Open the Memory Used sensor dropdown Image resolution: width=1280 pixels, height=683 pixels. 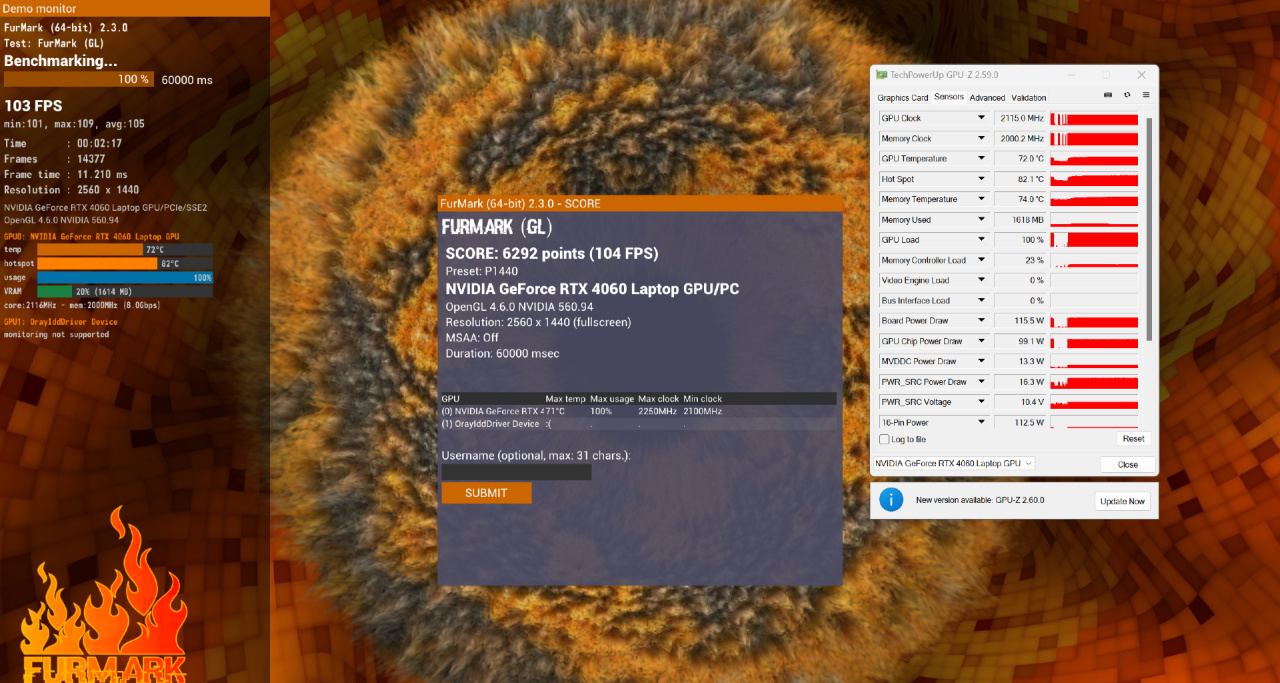point(982,219)
